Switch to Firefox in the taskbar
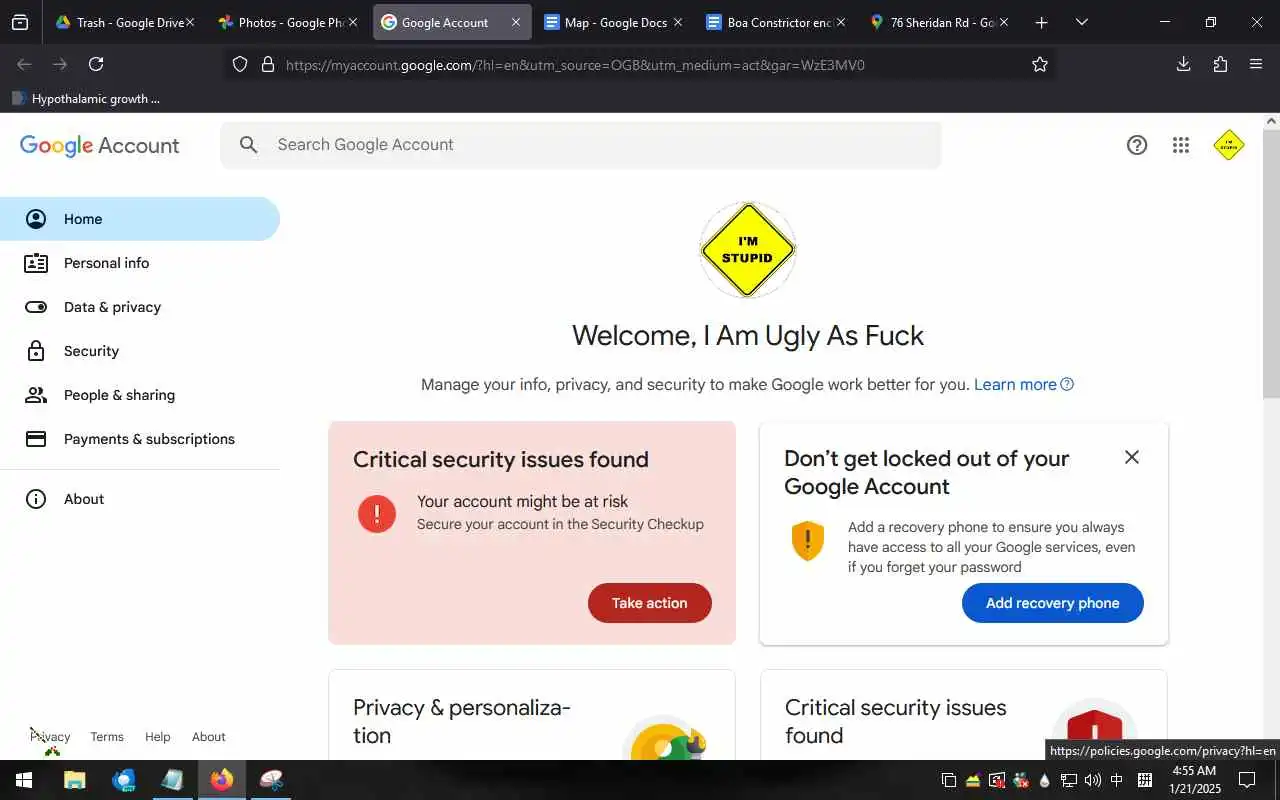 [222, 780]
